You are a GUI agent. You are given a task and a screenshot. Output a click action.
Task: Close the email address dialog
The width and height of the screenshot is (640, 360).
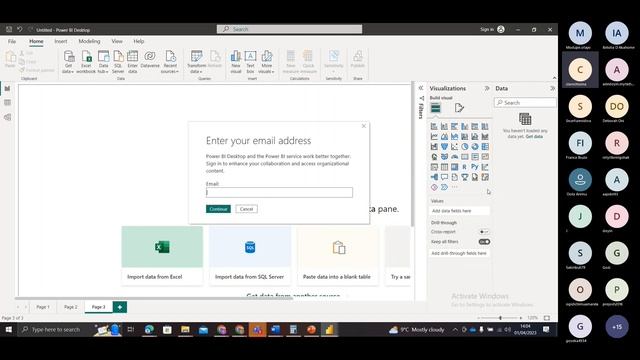coord(364,126)
